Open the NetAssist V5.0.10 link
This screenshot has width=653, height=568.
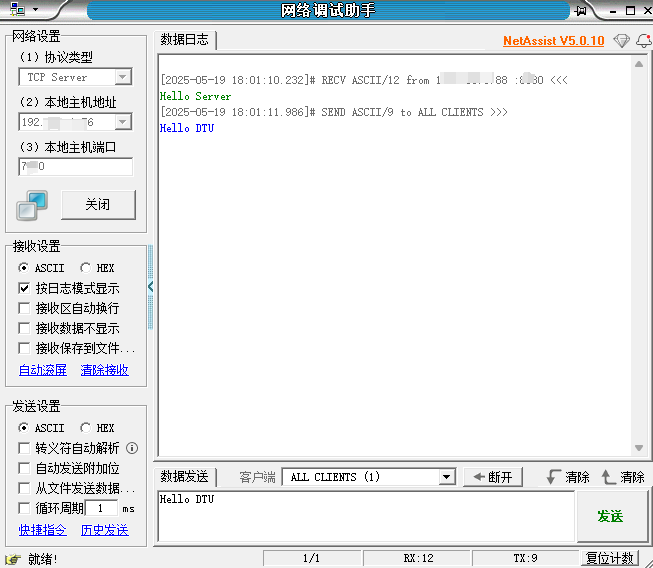click(x=553, y=41)
